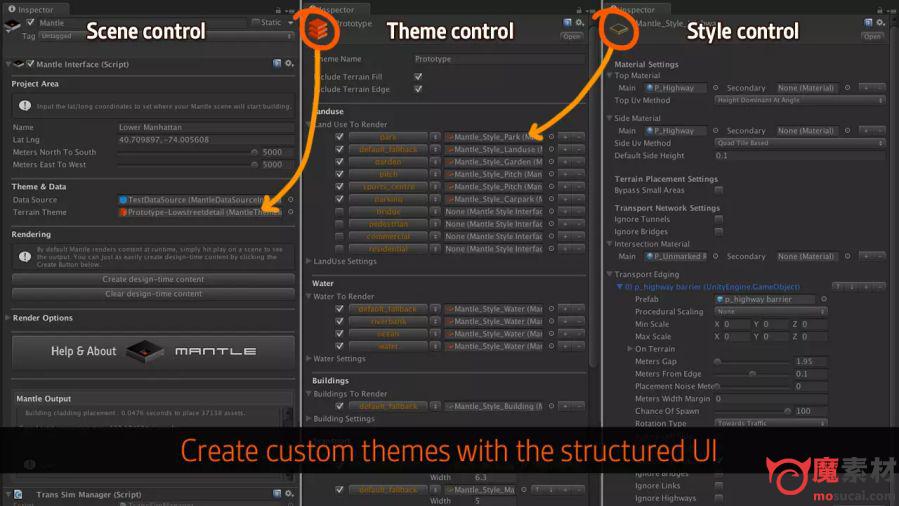The image size is (899, 506).
Task: Pick object for highway barrier Prefab
Action: 824,299
